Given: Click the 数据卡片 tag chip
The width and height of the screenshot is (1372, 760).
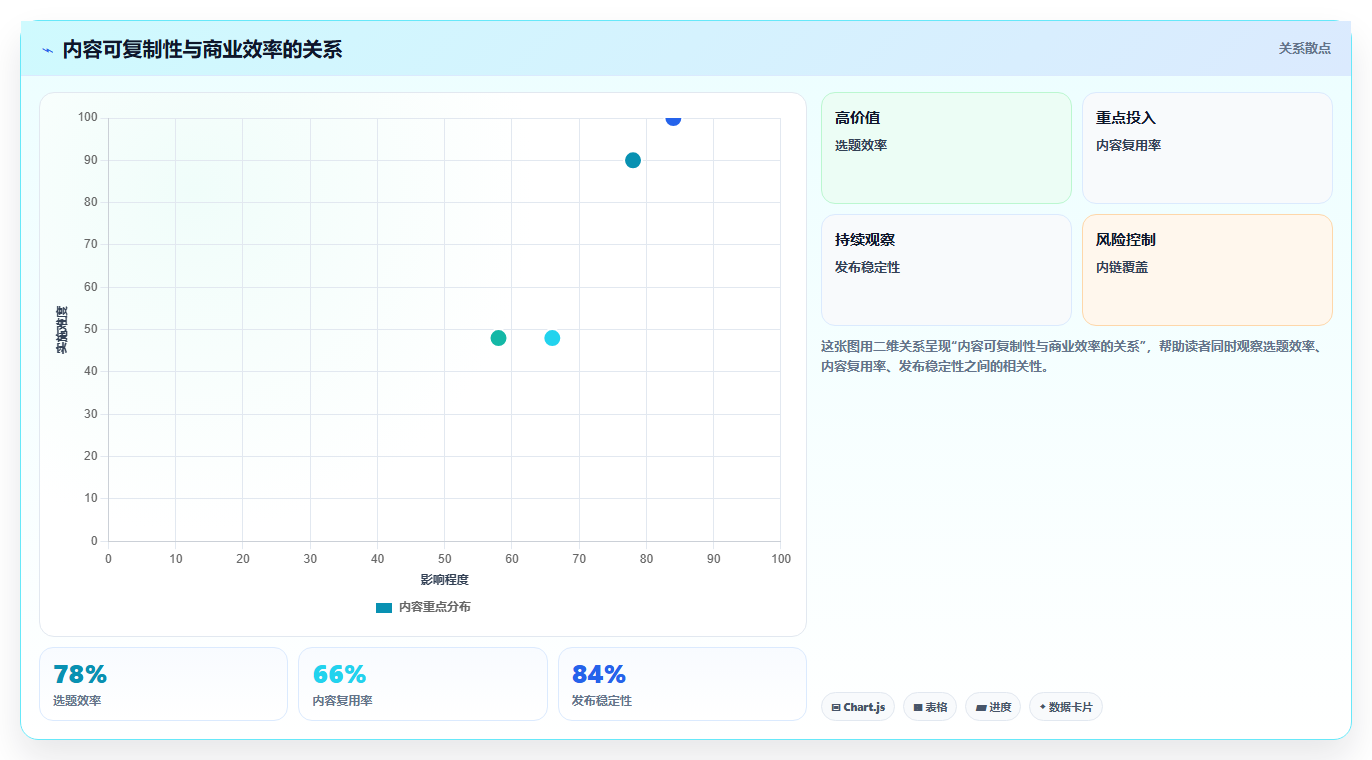Looking at the screenshot, I should pyautogui.click(x=1066, y=707).
